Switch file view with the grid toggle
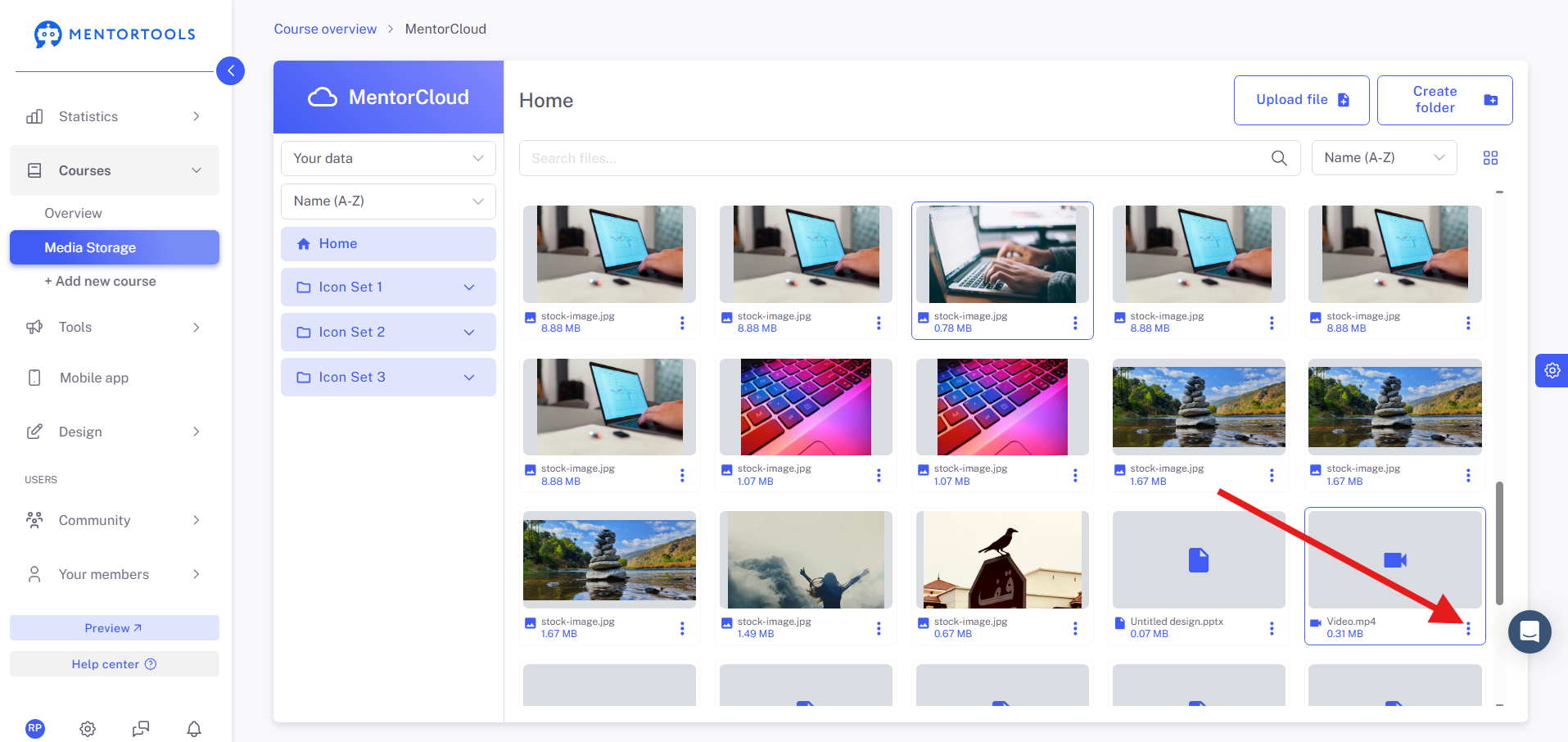Image resolution: width=1568 pixels, height=742 pixels. [x=1490, y=158]
